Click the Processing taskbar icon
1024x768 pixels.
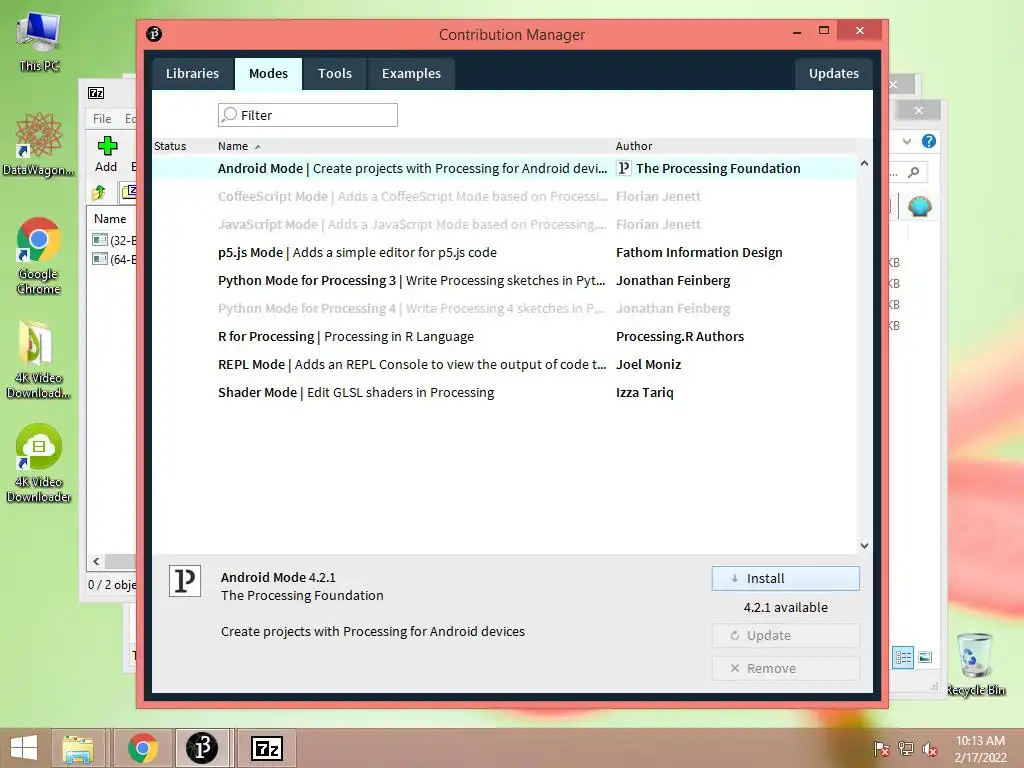click(202, 748)
